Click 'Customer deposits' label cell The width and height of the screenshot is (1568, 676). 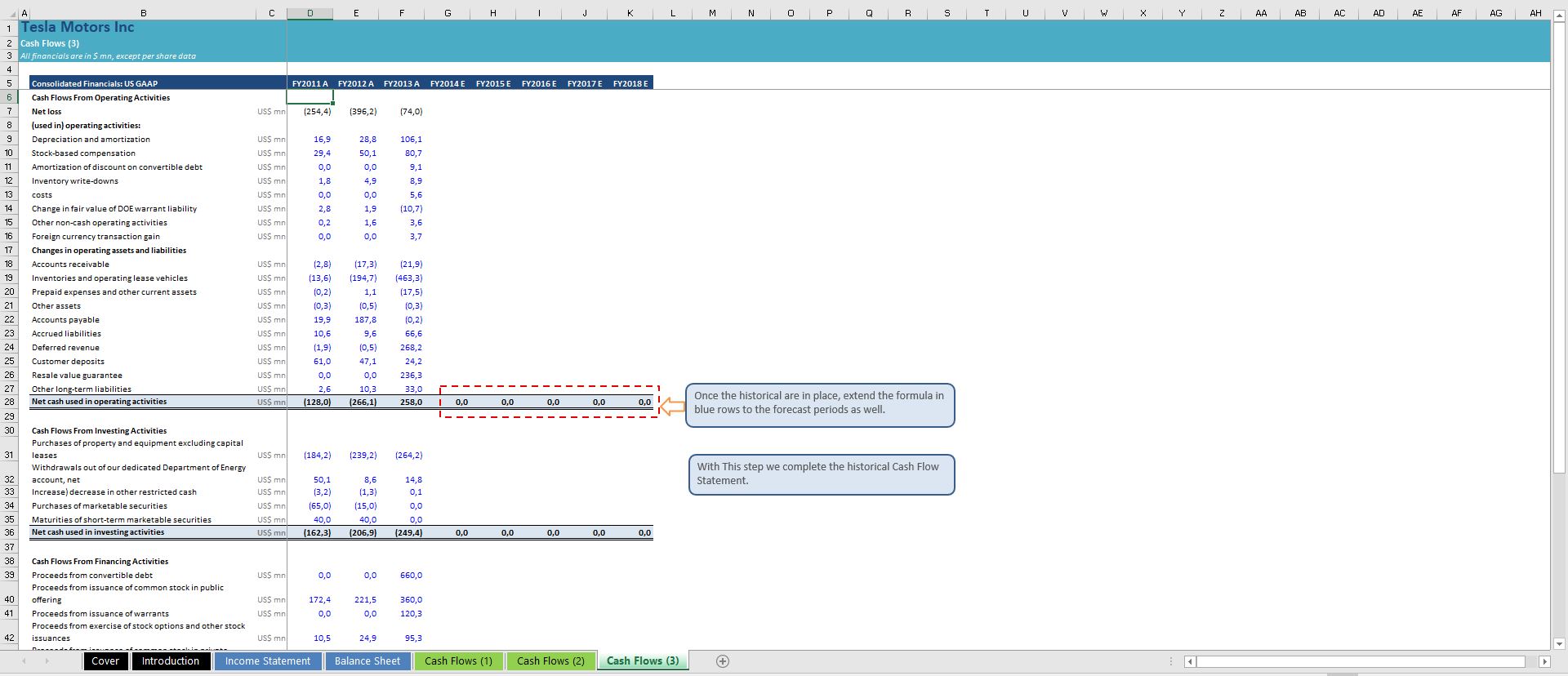click(x=68, y=362)
